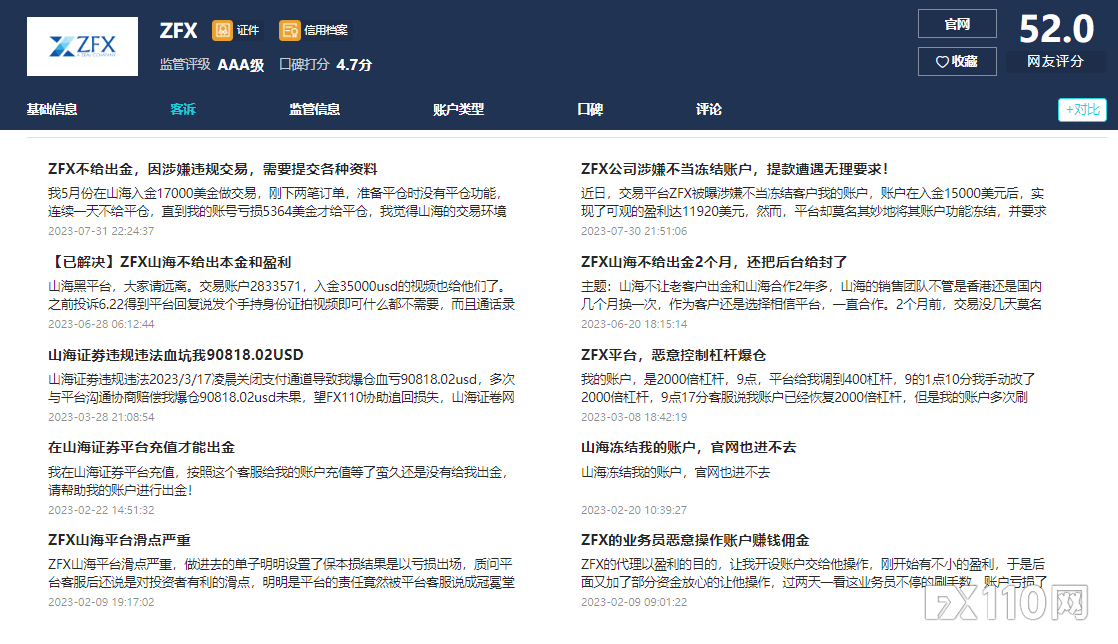Open the 信用档案 credit file icon
The width and height of the screenshot is (1118, 644).
click(289, 30)
